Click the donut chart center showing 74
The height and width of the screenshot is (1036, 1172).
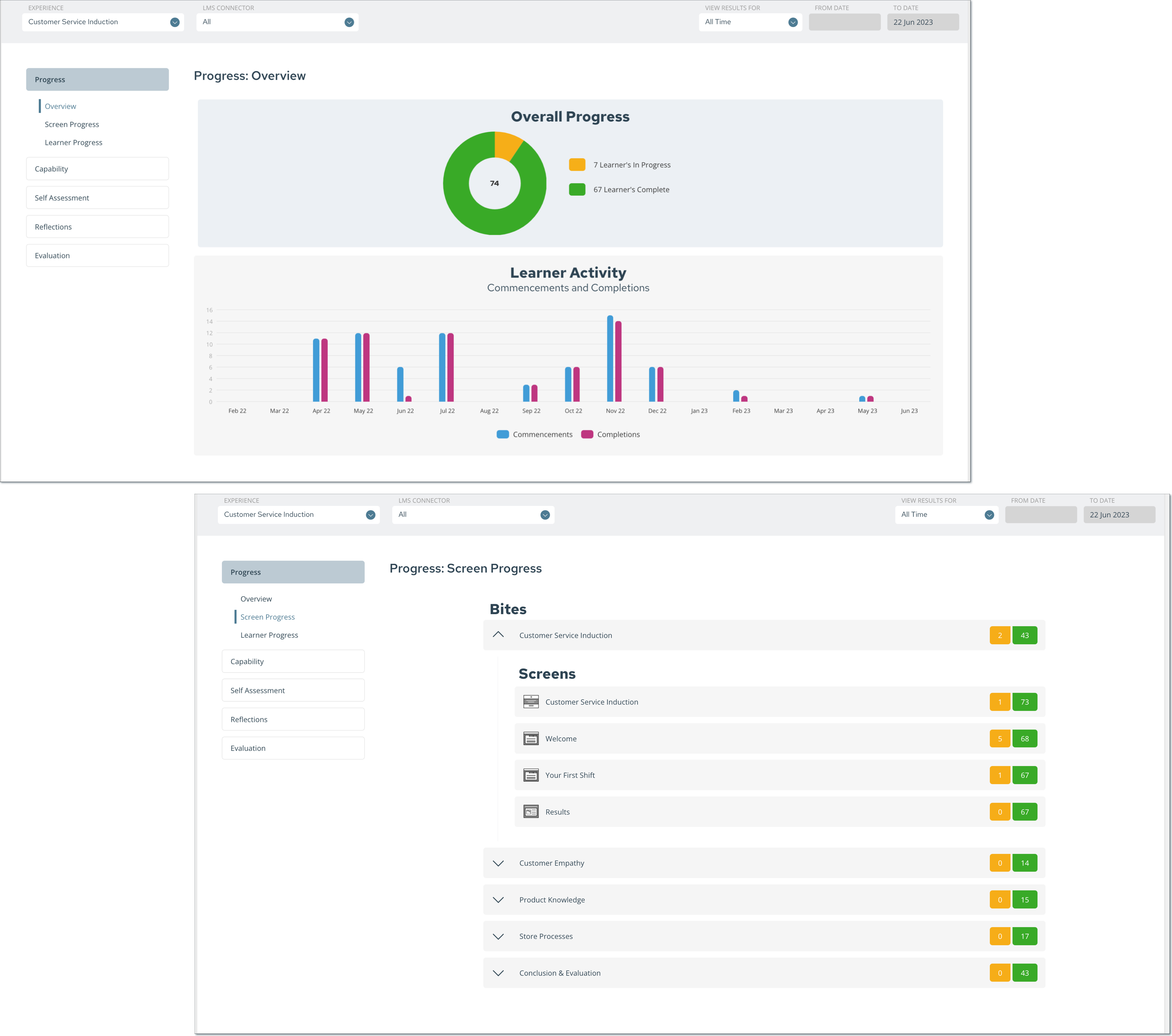click(x=494, y=184)
